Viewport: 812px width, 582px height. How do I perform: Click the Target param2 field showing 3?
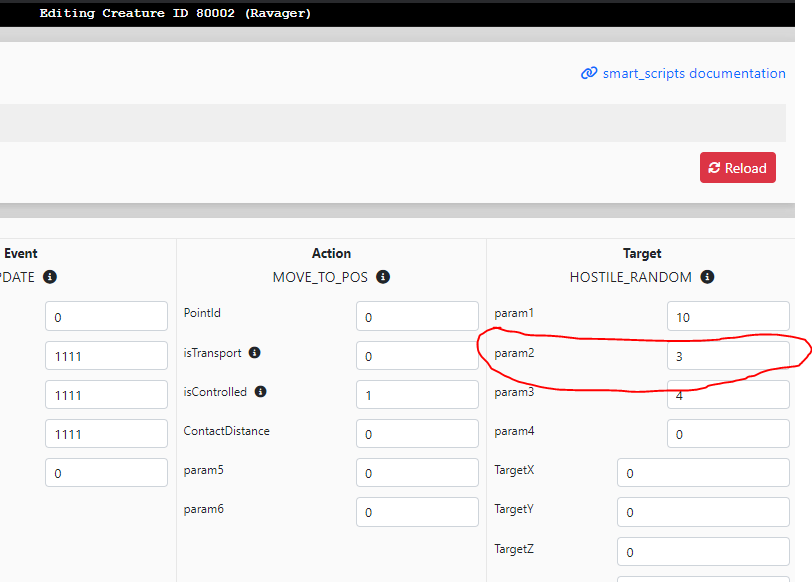[x=728, y=355]
